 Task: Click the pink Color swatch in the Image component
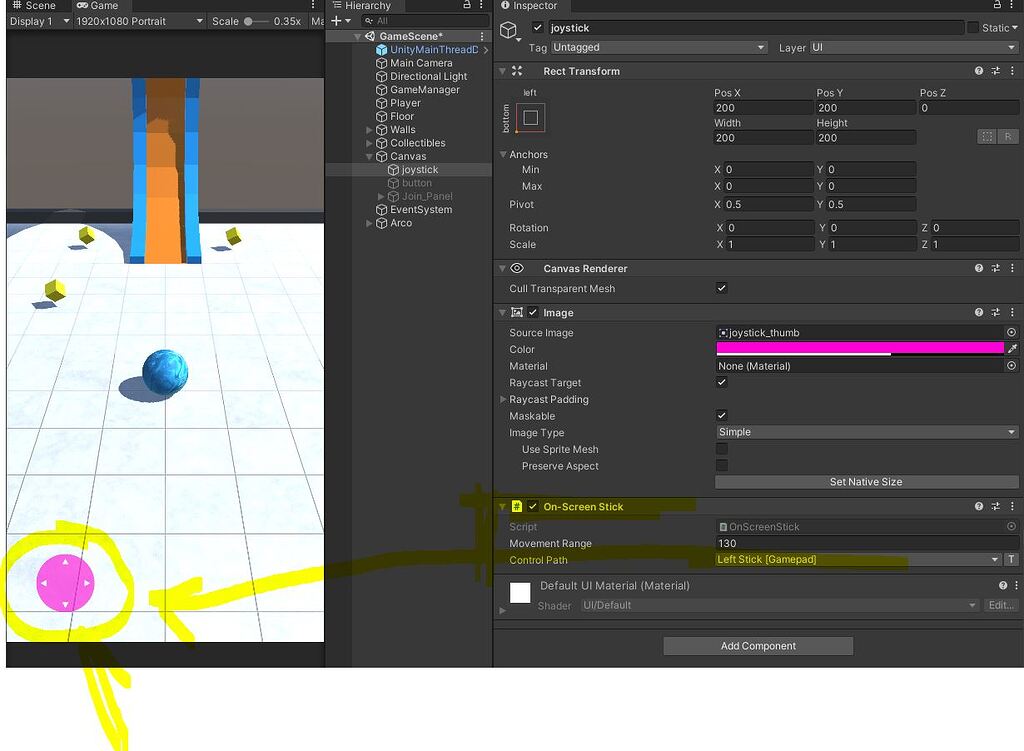pos(860,349)
